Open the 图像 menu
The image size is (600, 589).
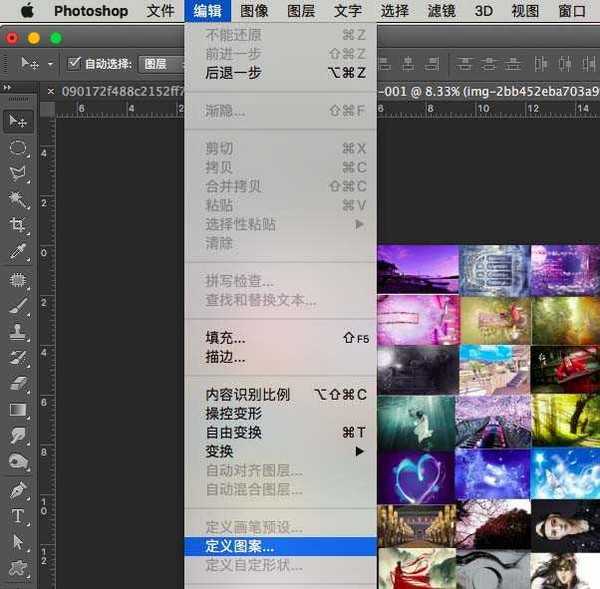pyautogui.click(x=254, y=11)
